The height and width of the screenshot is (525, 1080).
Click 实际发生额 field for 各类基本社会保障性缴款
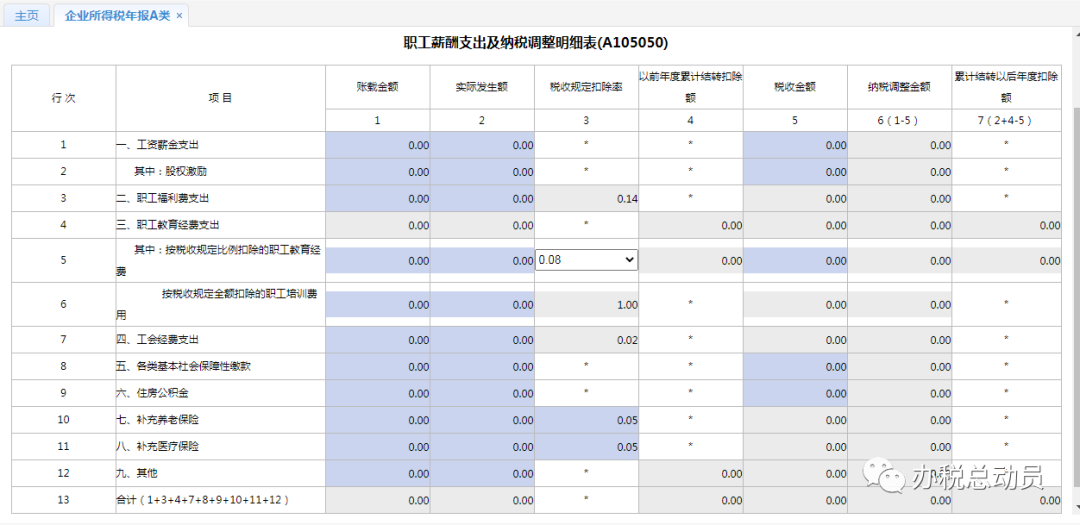[482, 367]
